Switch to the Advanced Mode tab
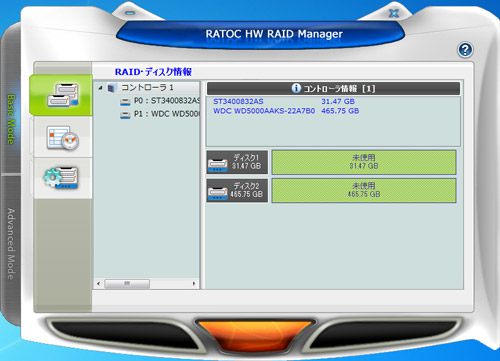The width and height of the screenshot is (500, 361). (11, 244)
